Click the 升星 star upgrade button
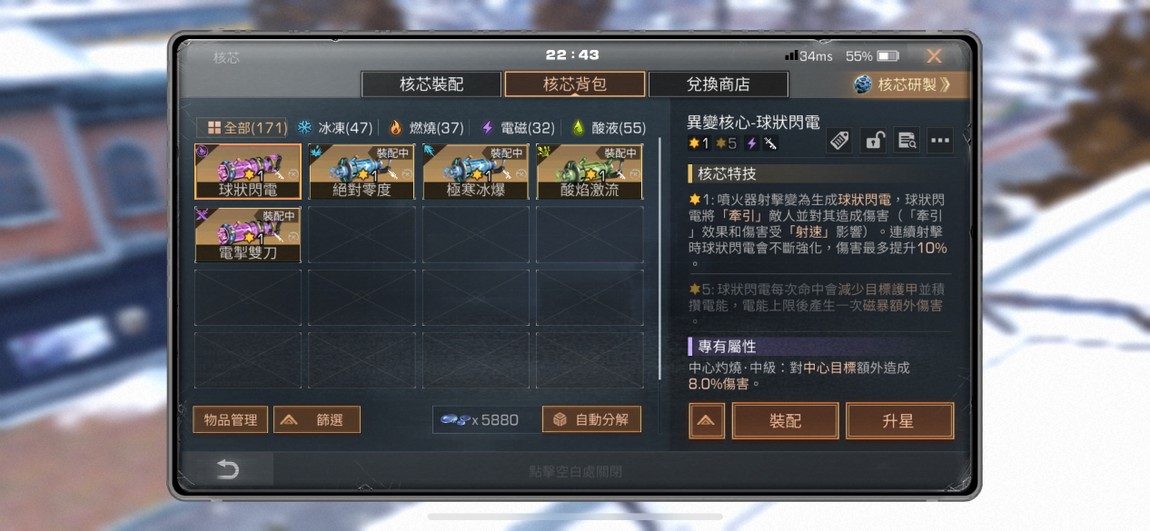 [900, 421]
